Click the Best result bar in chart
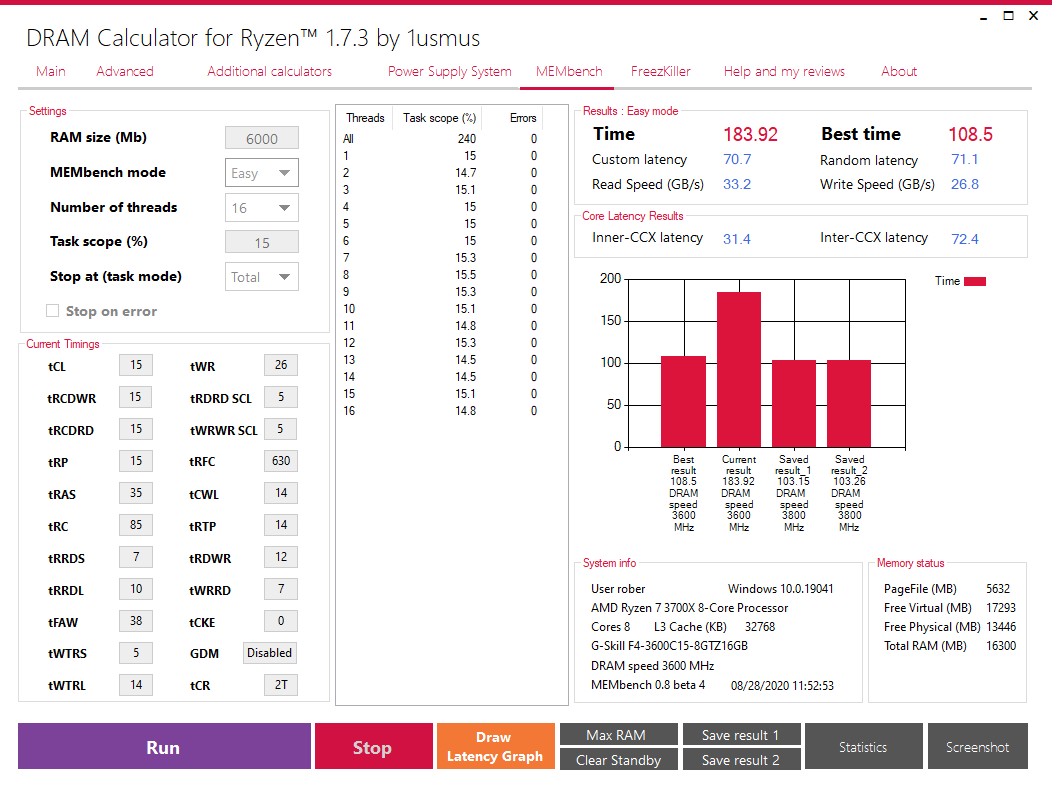The image size is (1052, 791). click(684, 402)
